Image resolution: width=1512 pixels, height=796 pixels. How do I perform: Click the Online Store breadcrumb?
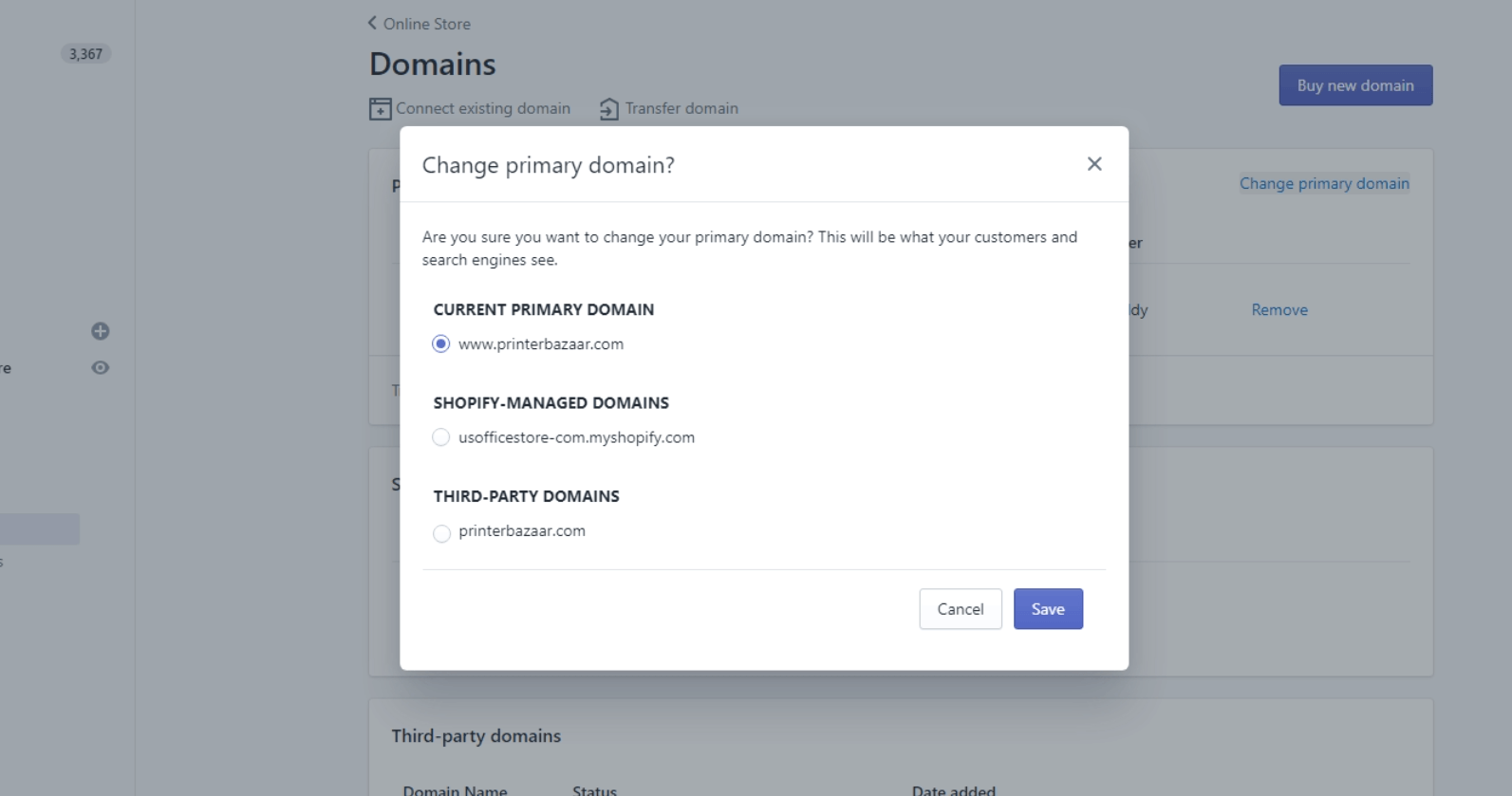427,24
